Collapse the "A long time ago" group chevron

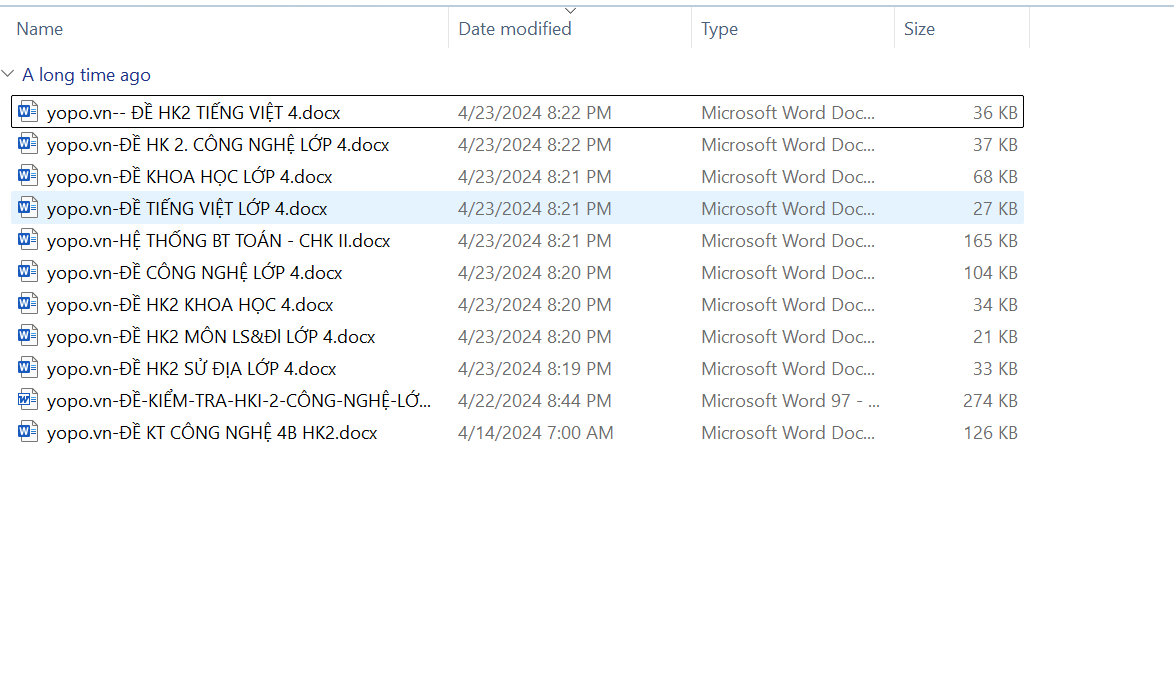pos(9,75)
